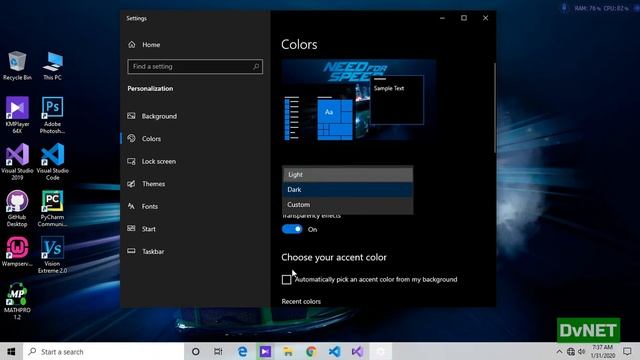This screenshot has height=360, width=640.
Task: Open Visual Studio Code taskbar icon
Action: [334, 351]
